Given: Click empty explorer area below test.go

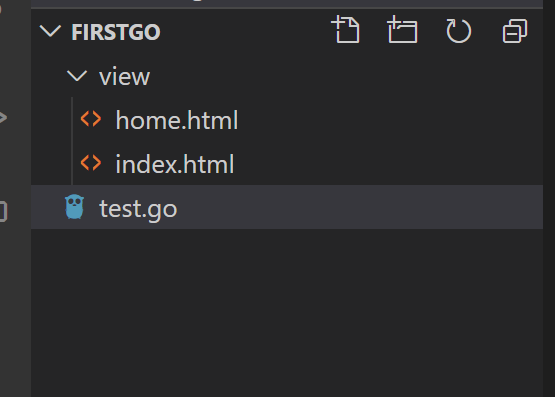Looking at the screenshot, I should [287, 311].
